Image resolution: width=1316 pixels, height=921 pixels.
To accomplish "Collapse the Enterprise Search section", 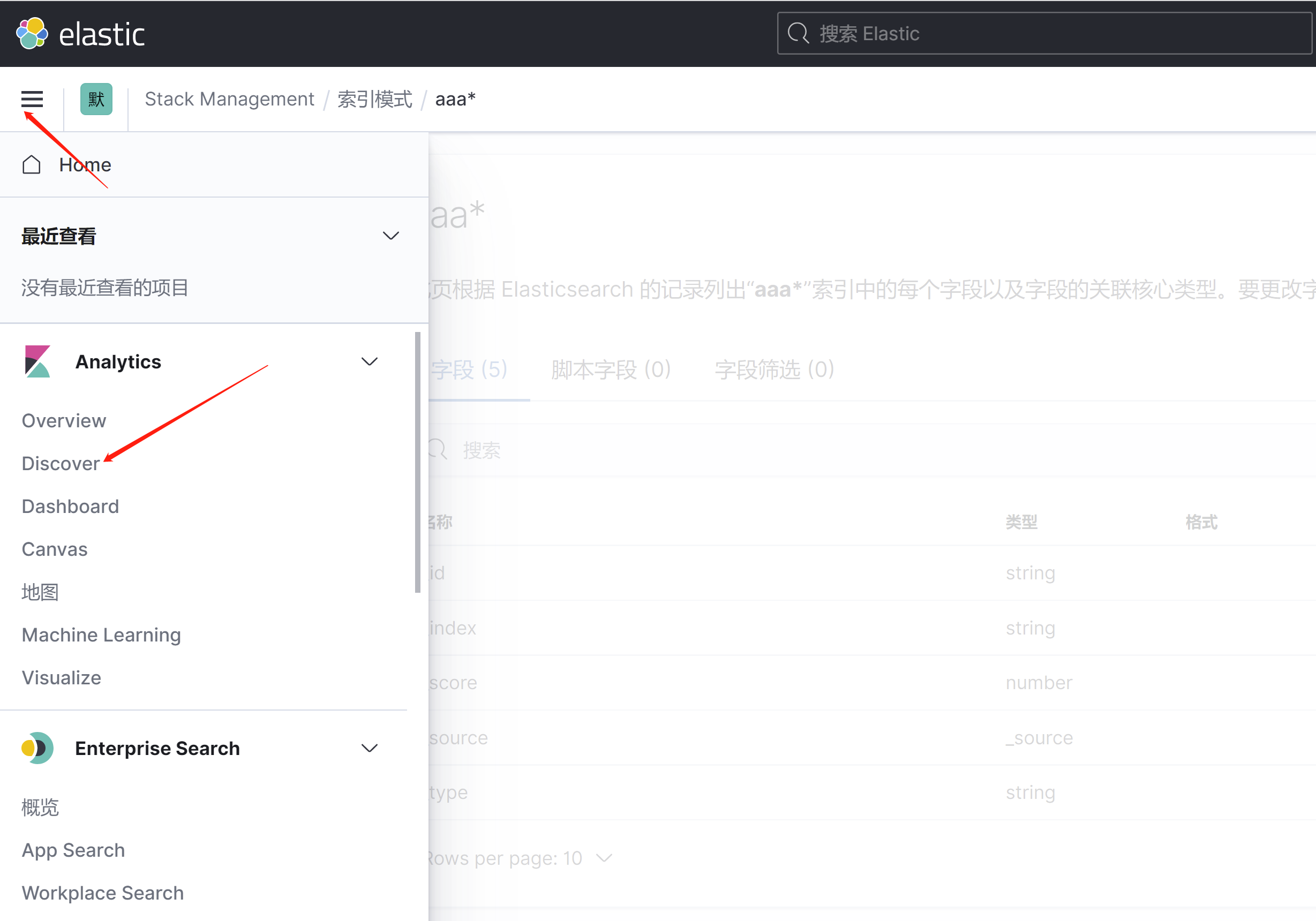I will pos(370,748).
